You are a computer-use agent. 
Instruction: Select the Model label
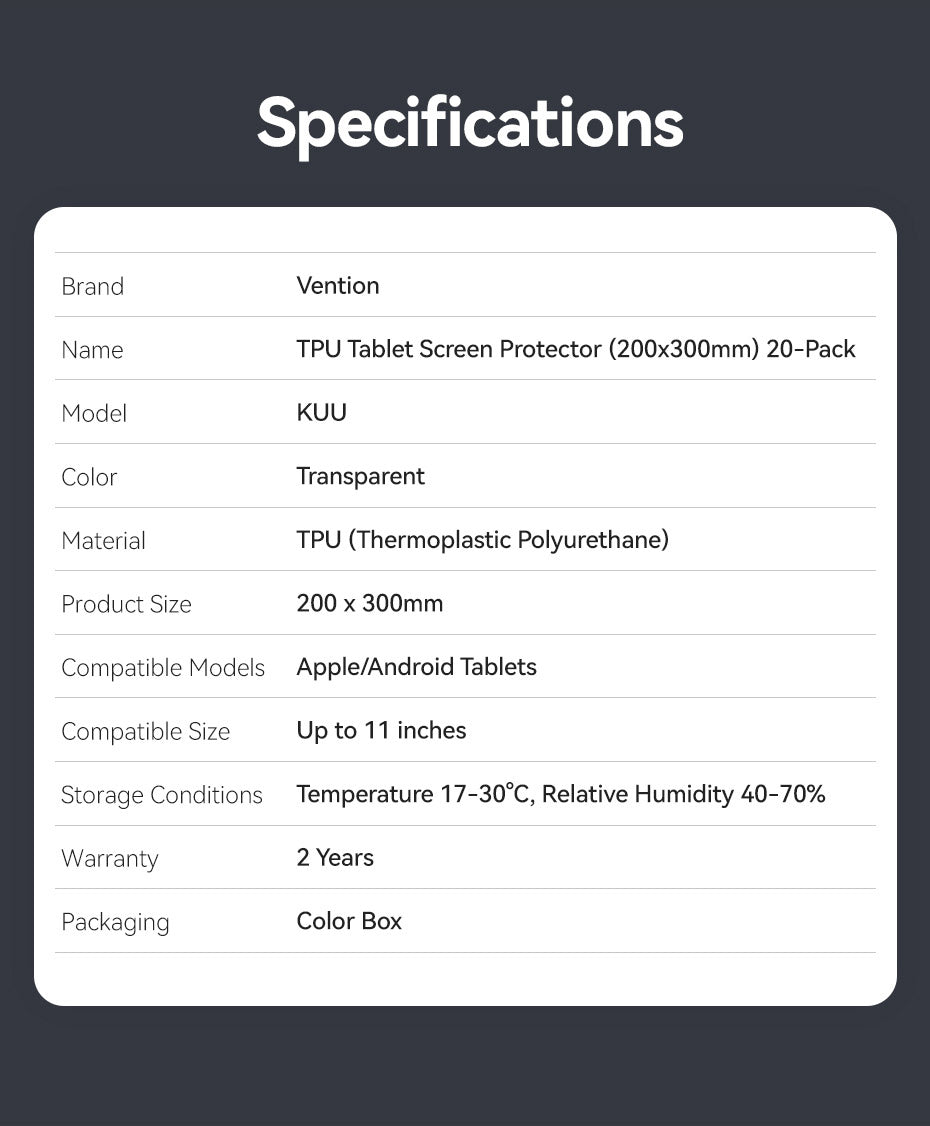click(x=94, y=414)
